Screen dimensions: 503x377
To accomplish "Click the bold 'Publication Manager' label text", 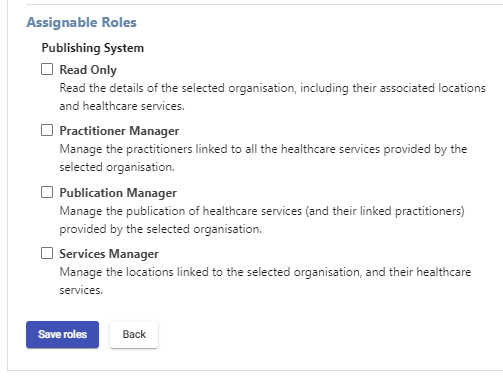I will coord(118,193).
